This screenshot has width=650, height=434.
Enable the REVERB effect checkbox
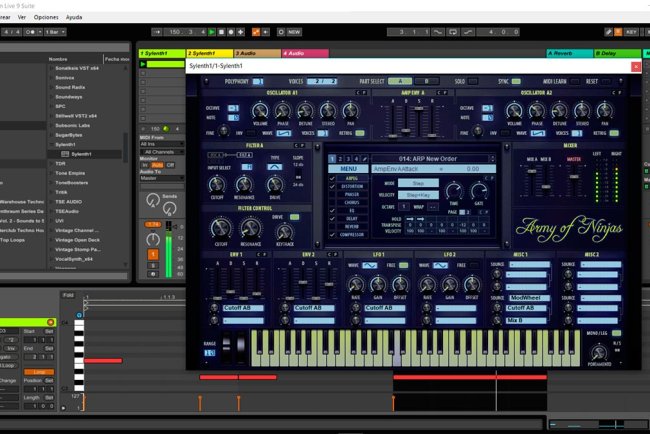click(x=332, y=227)
